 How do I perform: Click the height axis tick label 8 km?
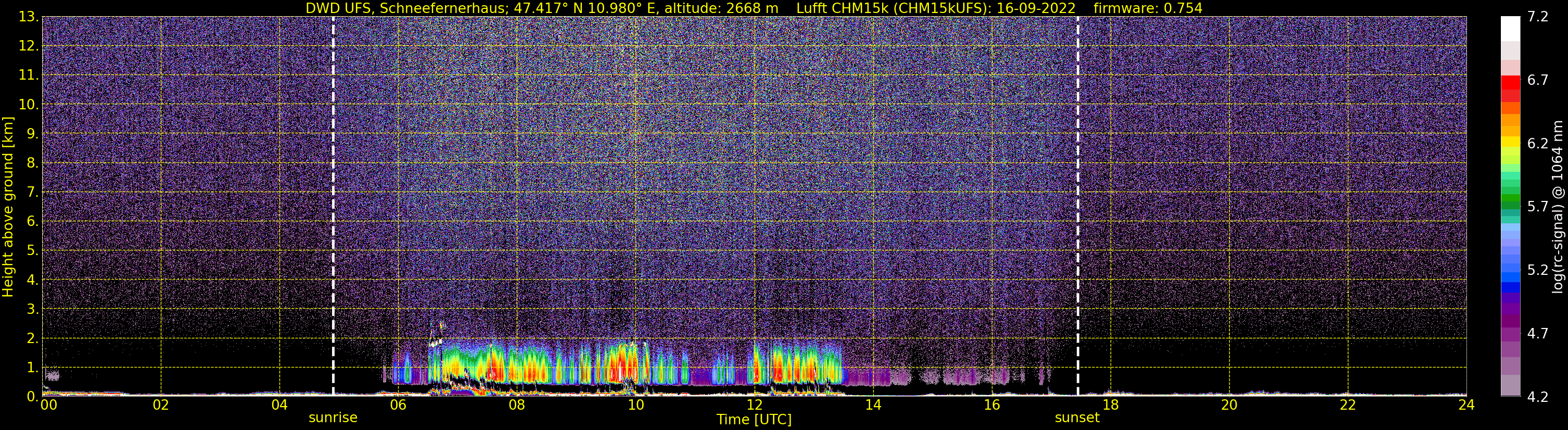pos(32,163)
